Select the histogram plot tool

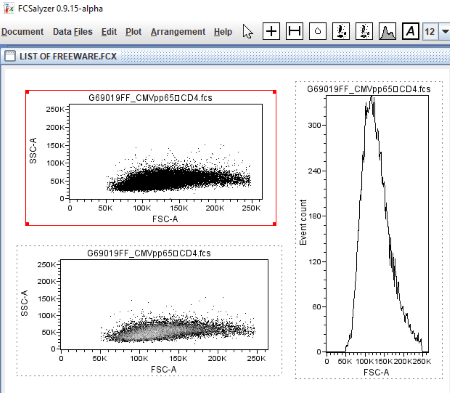click(x=387, y=31)
